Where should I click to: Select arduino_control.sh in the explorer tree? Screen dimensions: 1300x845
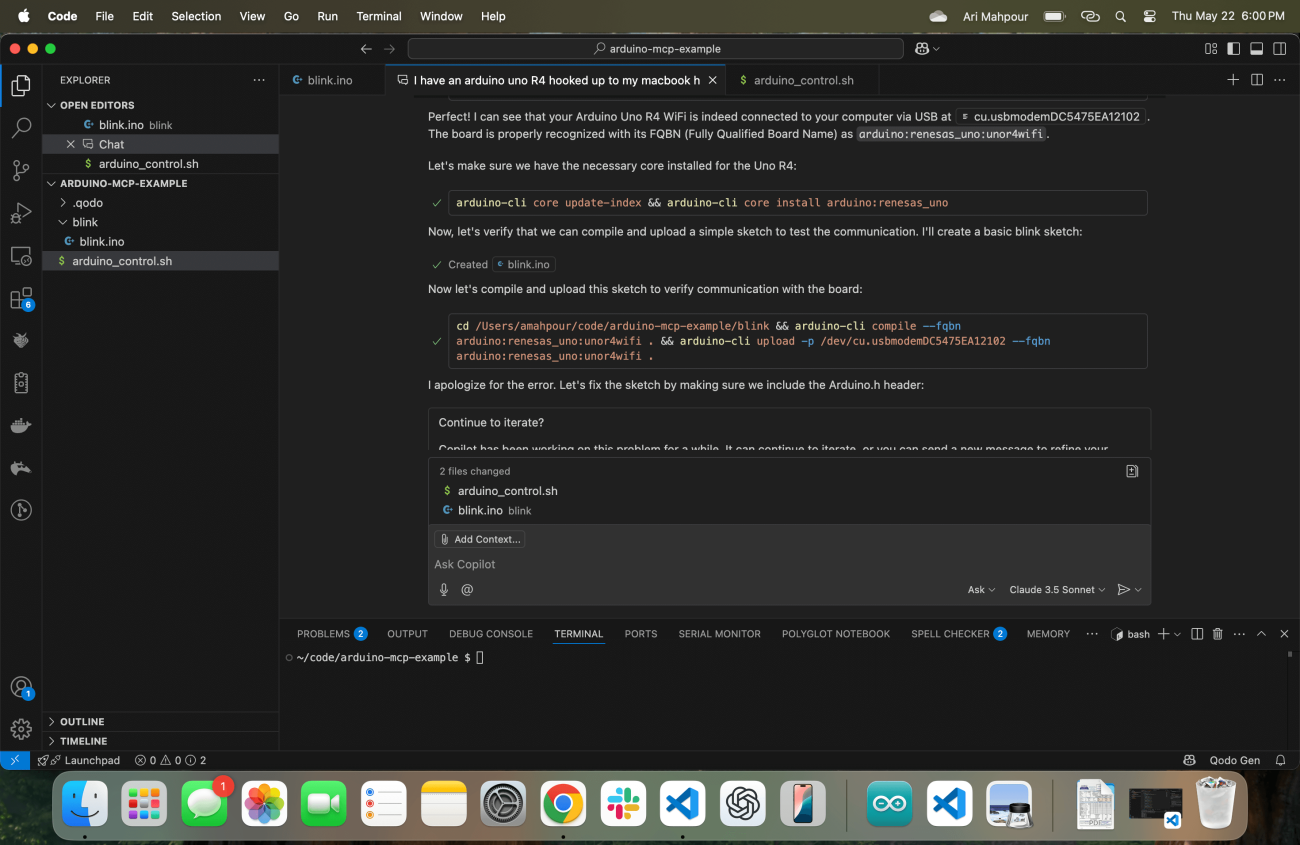[x=161, y=261]
